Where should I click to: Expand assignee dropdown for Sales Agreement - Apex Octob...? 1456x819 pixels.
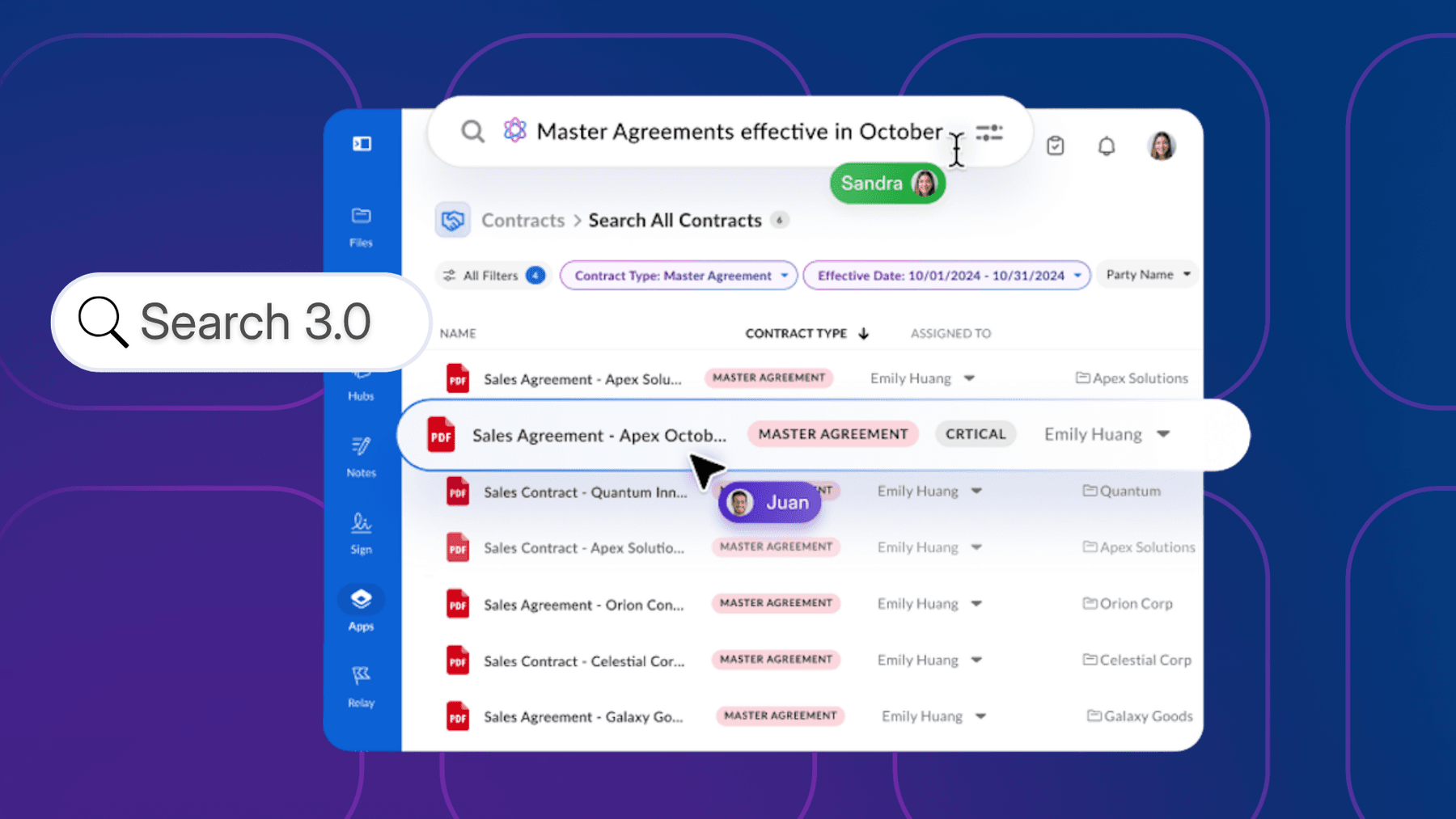[1163, 434]
